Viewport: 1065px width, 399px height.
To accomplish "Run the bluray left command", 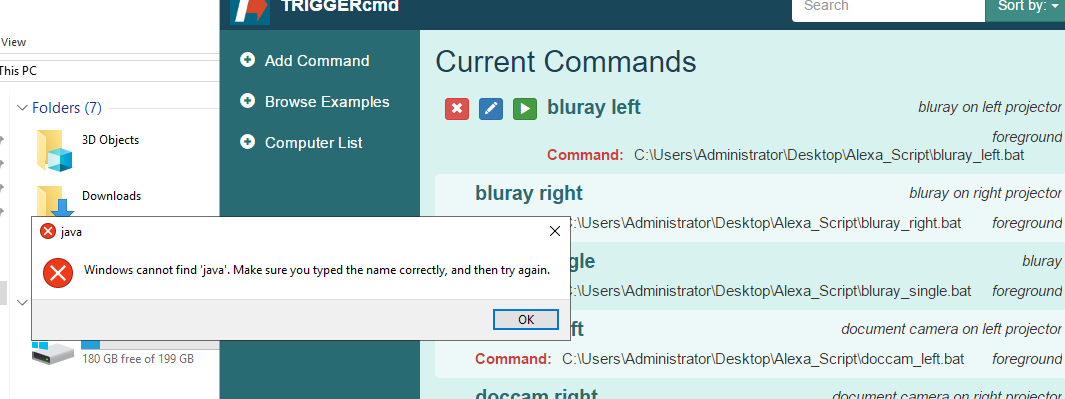I will click(525, 109).
